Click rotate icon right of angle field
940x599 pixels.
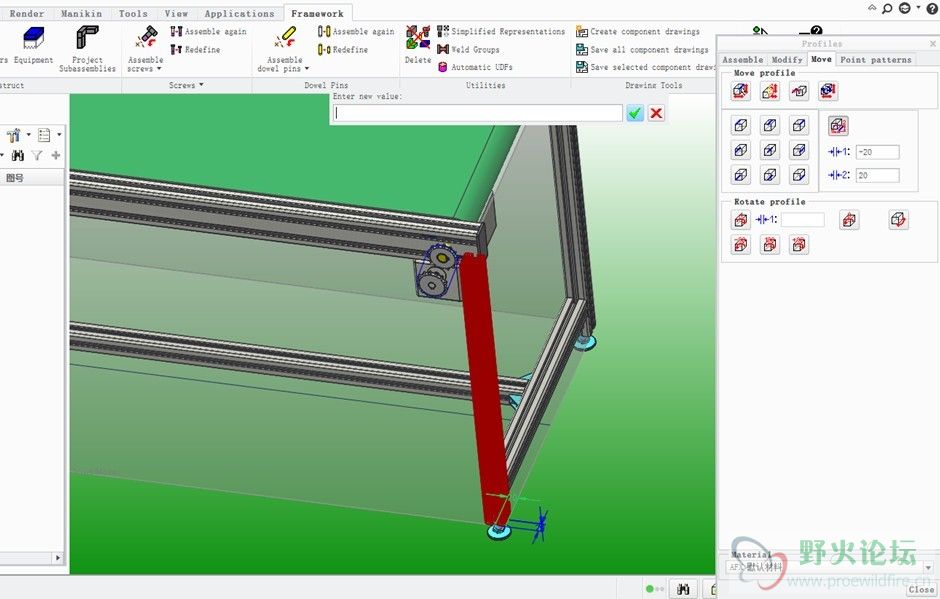point(849,220)
